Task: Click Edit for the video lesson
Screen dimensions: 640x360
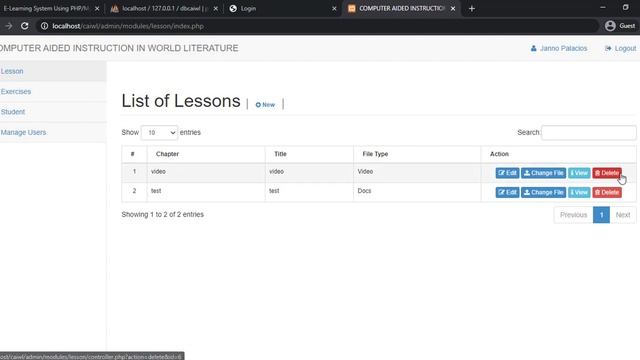Action: tap(507, 173)
